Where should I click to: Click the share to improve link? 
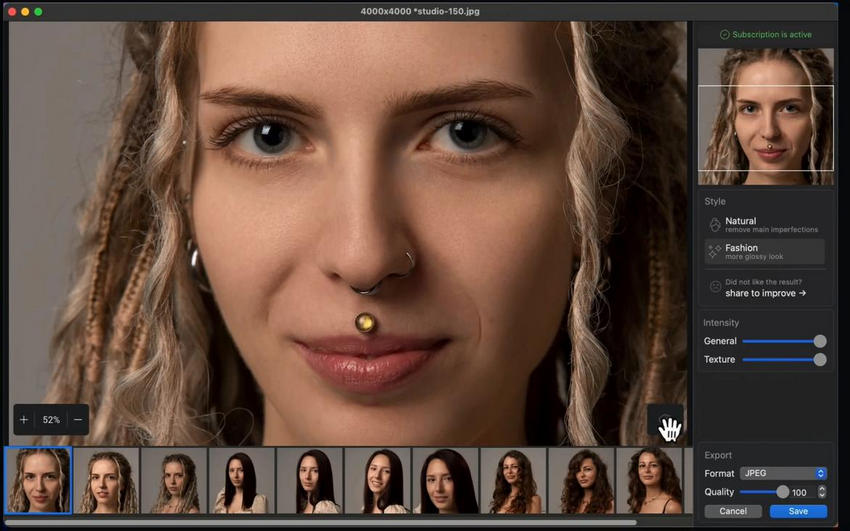765,294
